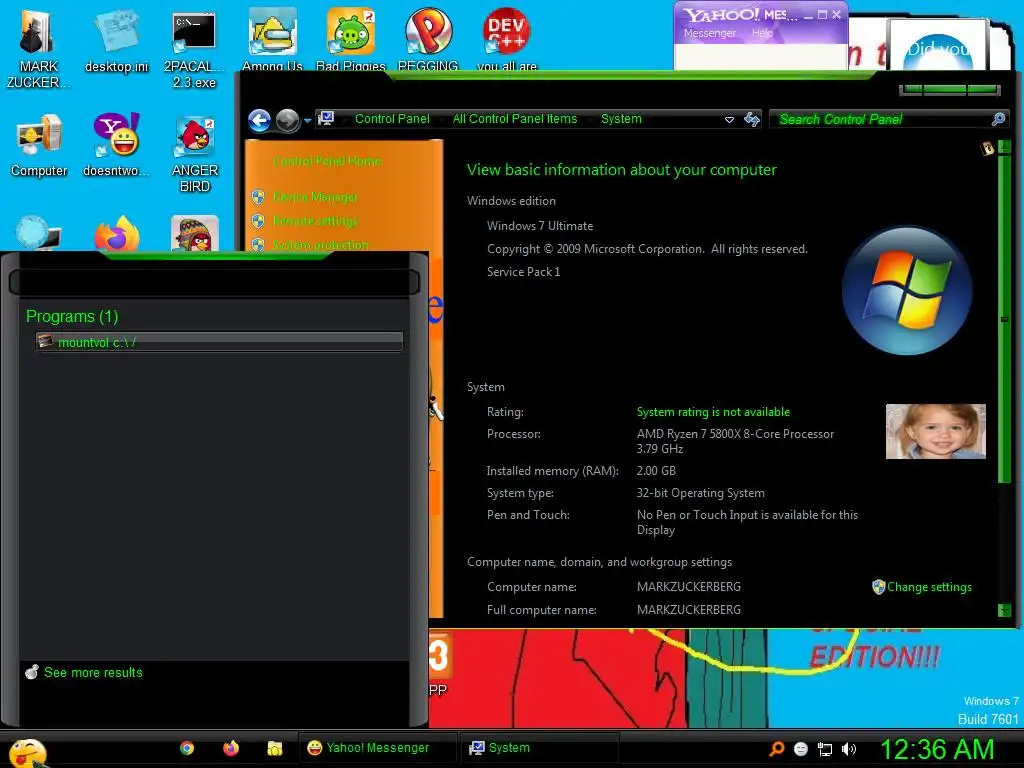Click the computer icon in the address bar
The image size is (1024, 768).
(326, 119)
